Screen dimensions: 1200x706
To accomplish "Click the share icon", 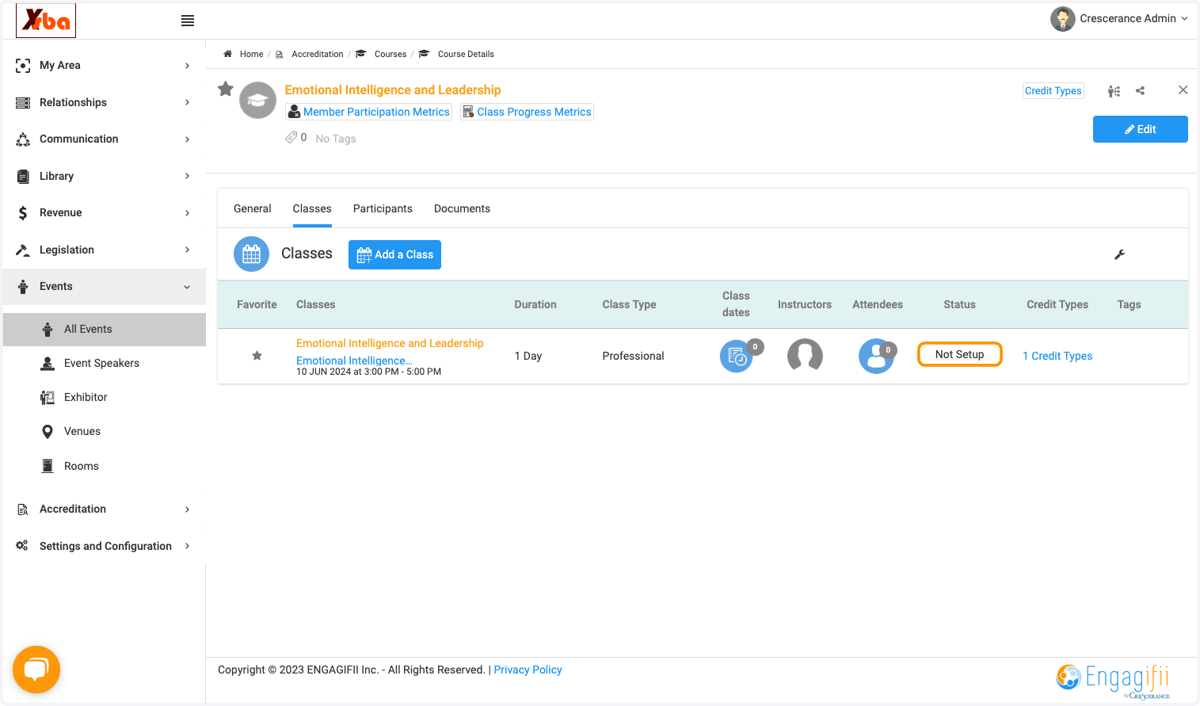I will 1140,91.
